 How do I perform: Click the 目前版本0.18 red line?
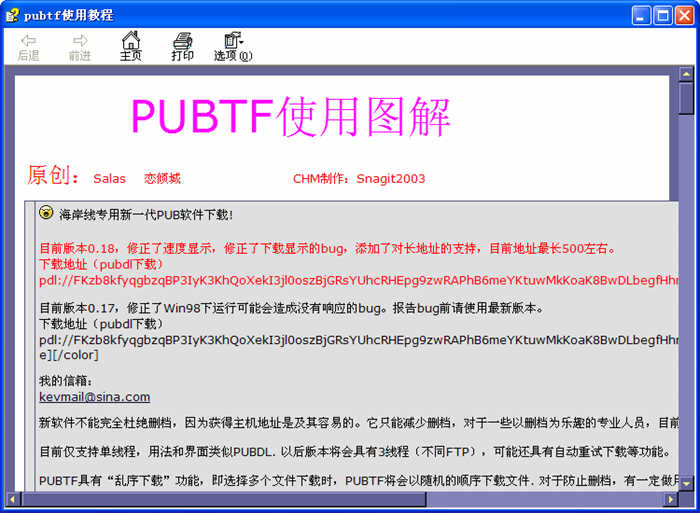tap(327, 248)
